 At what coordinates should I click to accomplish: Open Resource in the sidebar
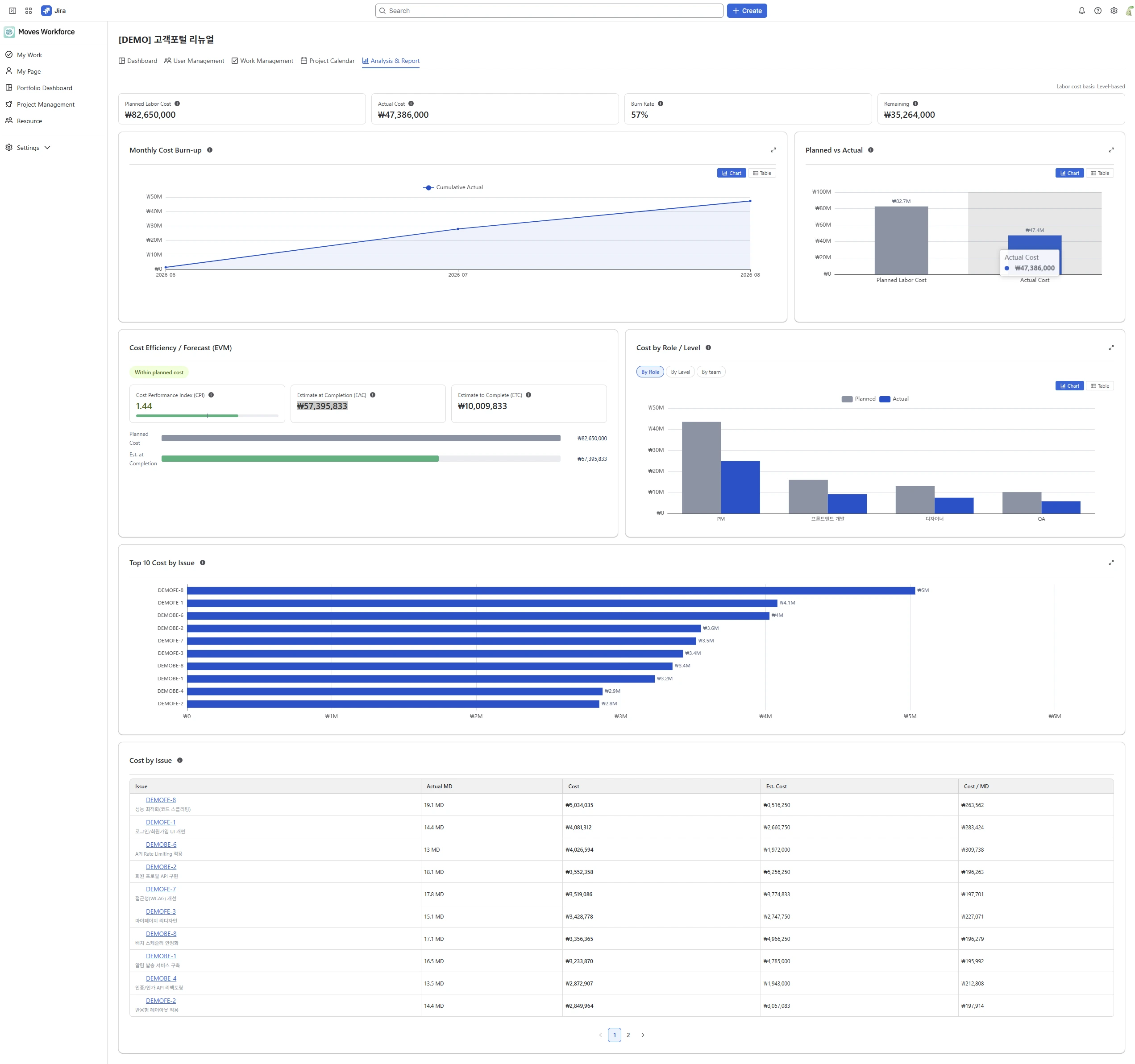[x=29, y=121]
